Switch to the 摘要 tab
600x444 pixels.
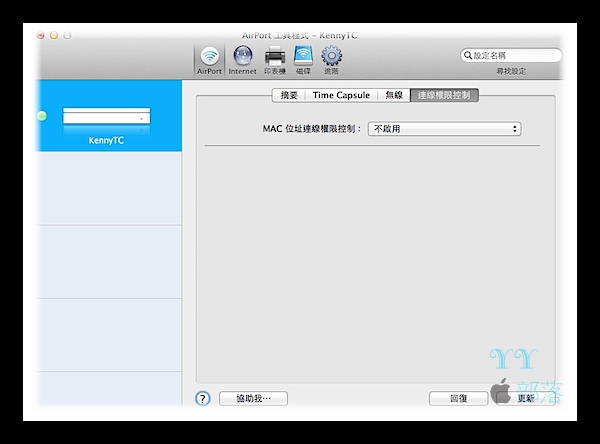pos(289,95)
